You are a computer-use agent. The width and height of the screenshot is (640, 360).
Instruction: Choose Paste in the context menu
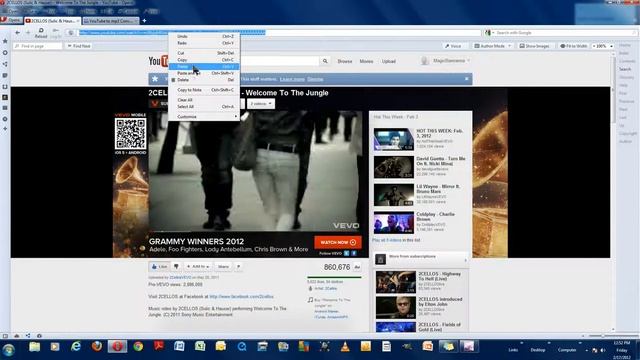(204, 67)
